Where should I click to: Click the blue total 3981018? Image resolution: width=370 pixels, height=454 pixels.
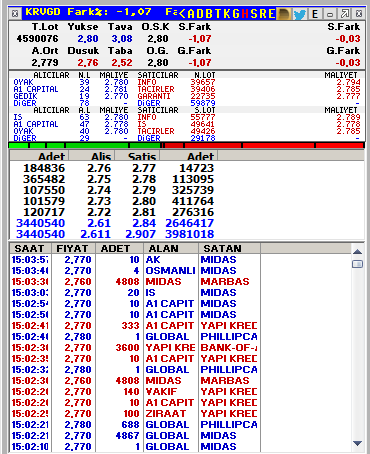(190, 234)
